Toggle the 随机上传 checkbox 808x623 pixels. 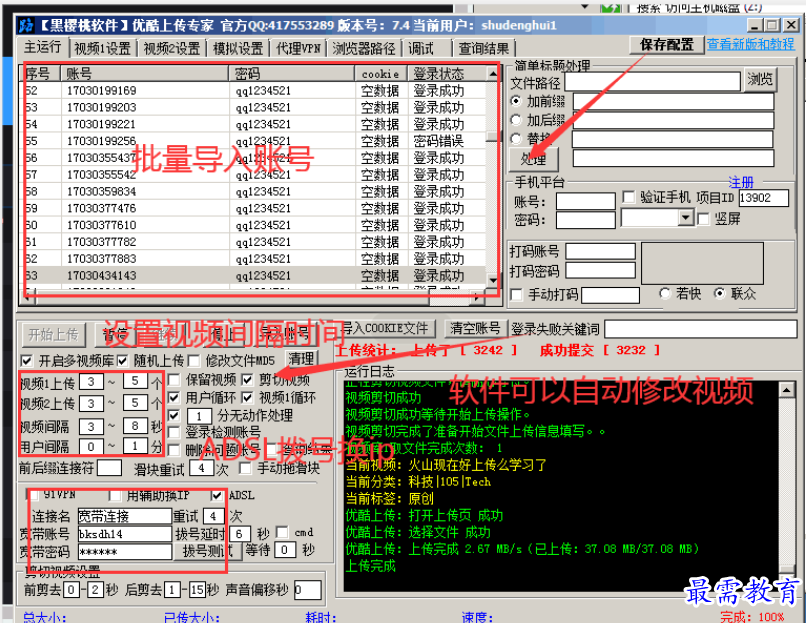click(122, 361)
